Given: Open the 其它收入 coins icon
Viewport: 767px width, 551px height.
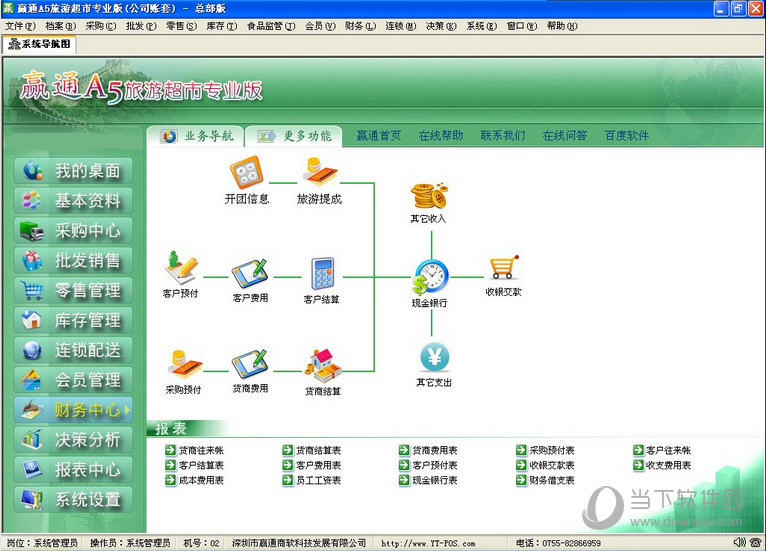Looking at the screenshot, I should 429,196.
